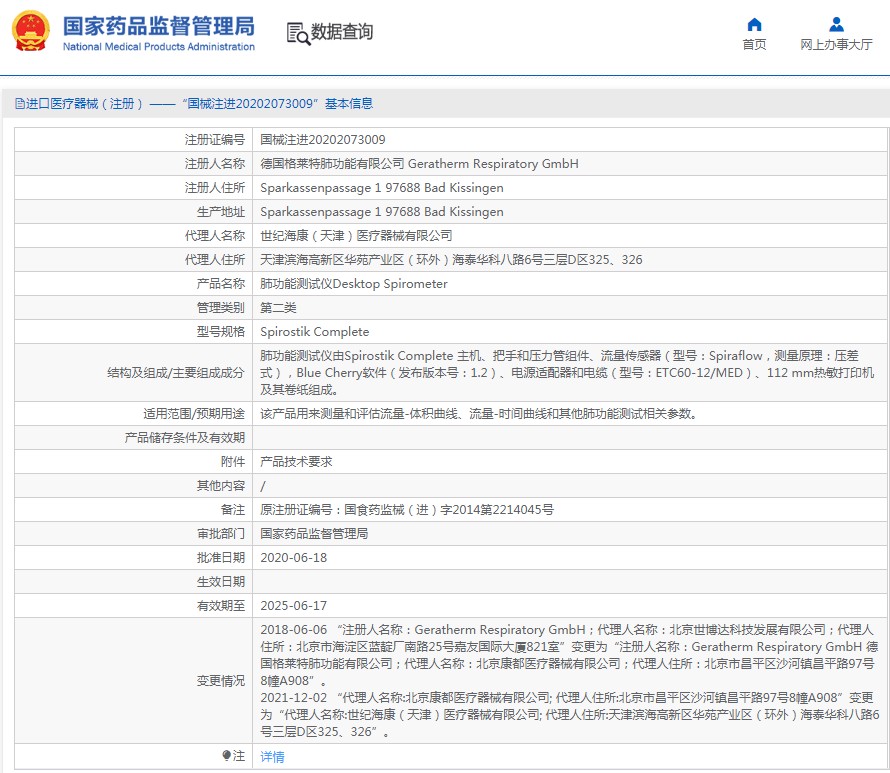Select 国械注进20202073009 in the 注册证编号 row
Screen dimensions: 890x773
coord(322,140)
